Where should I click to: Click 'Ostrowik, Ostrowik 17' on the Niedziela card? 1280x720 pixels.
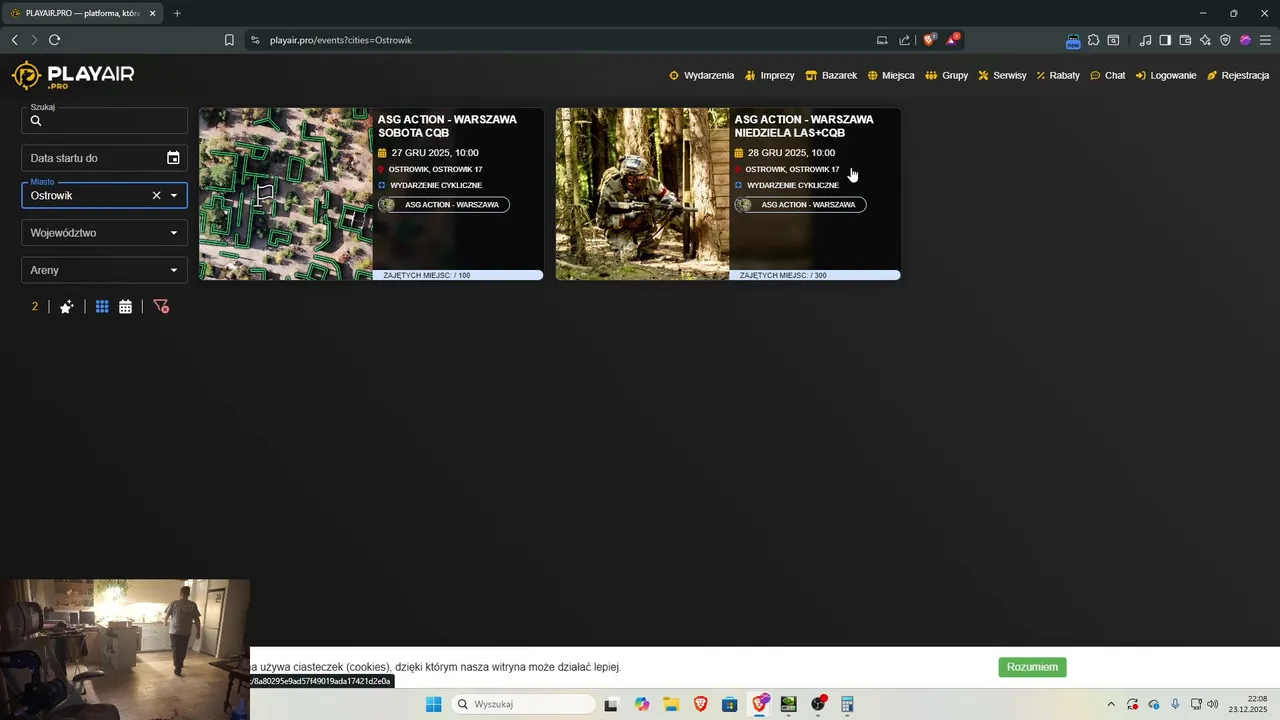(792, 170)
